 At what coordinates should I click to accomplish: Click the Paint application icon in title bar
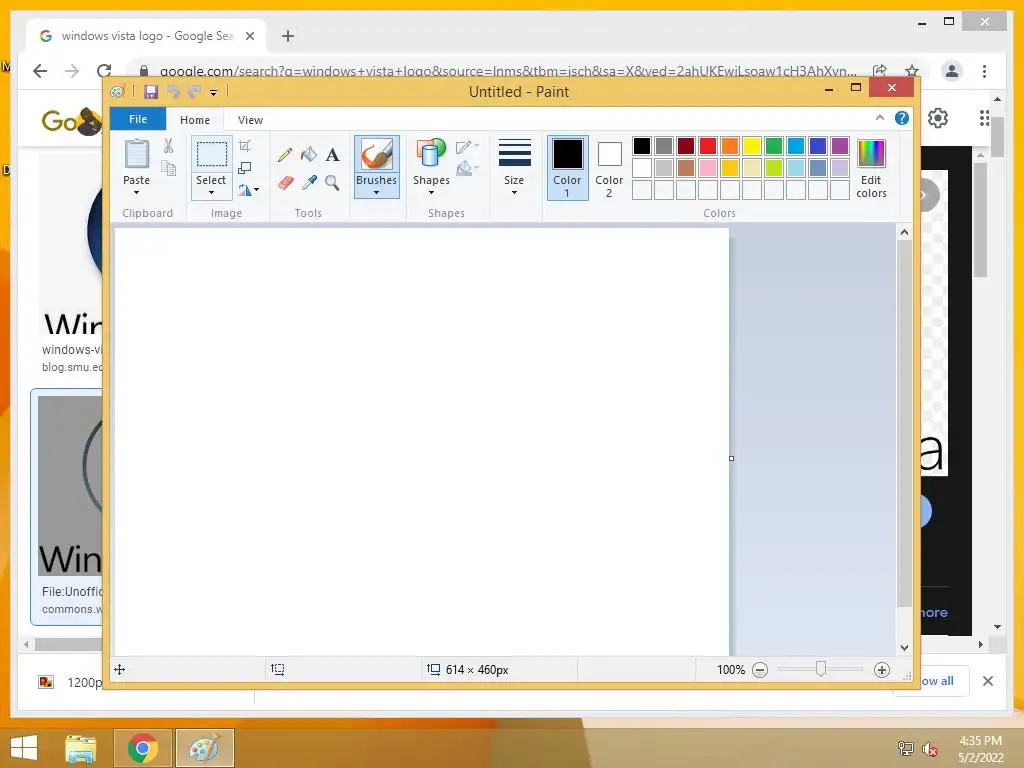point(118,92)
